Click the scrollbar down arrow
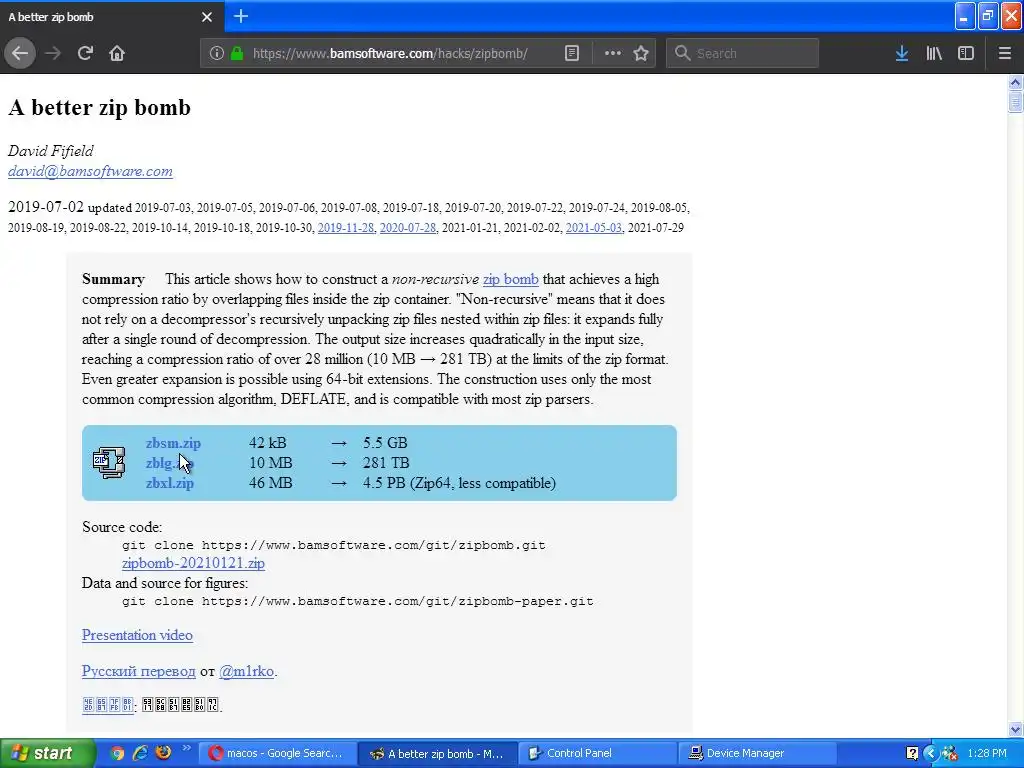The image size is (1024, 768). pyautogui.click(x=1015, y=729)
